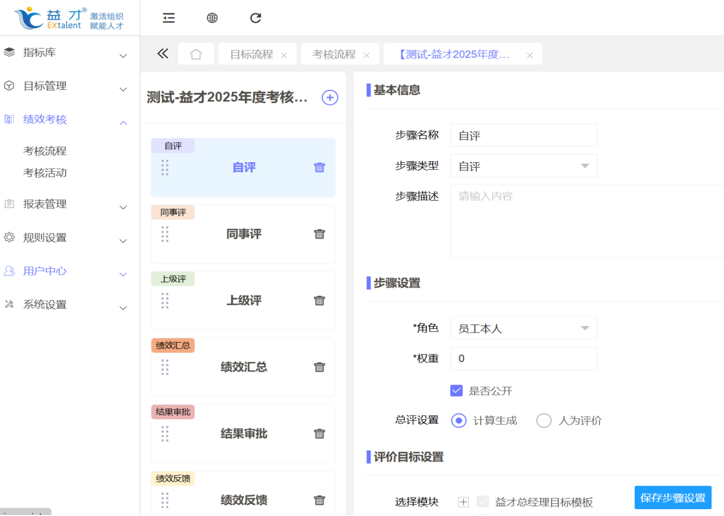The width and height of the screenshot is (724, 516).
Task: Close the 测试-益才2025年度 tab
Action: 530,55
